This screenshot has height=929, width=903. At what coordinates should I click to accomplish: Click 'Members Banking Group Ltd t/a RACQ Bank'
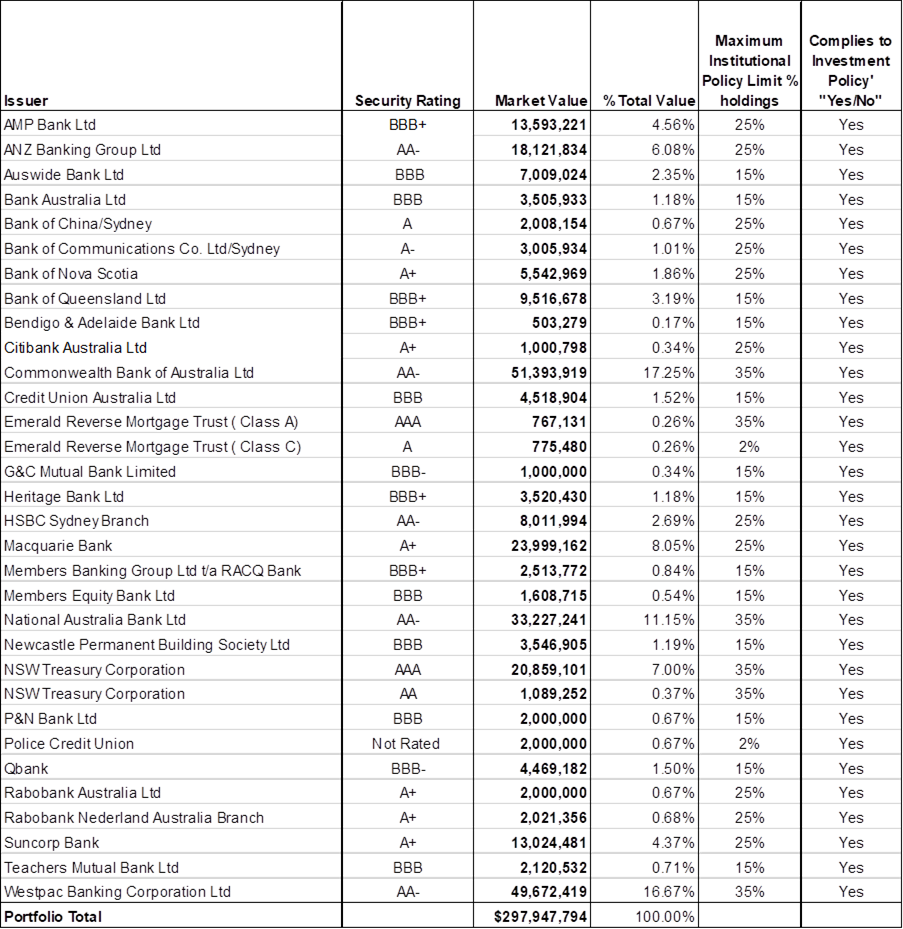(x=152, y=571)
